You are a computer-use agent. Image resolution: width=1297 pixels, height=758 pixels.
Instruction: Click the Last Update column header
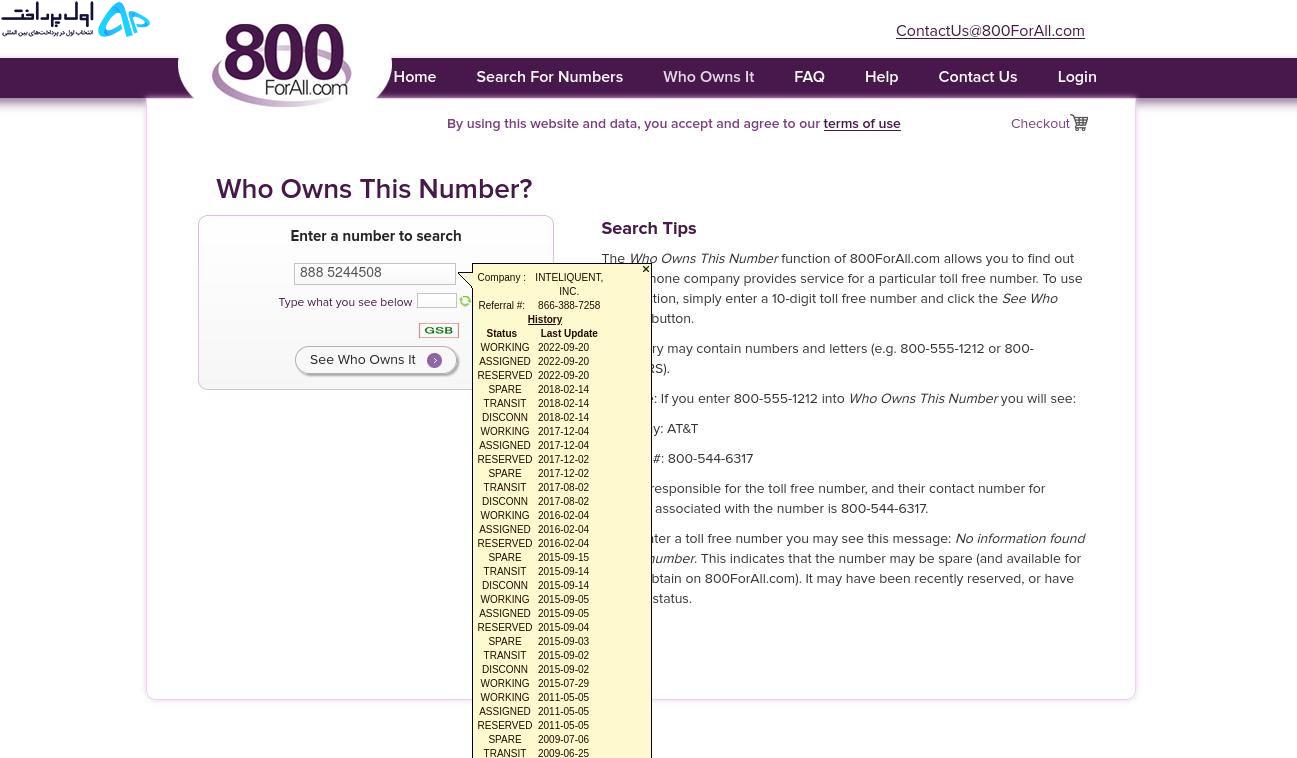point(569,334)
